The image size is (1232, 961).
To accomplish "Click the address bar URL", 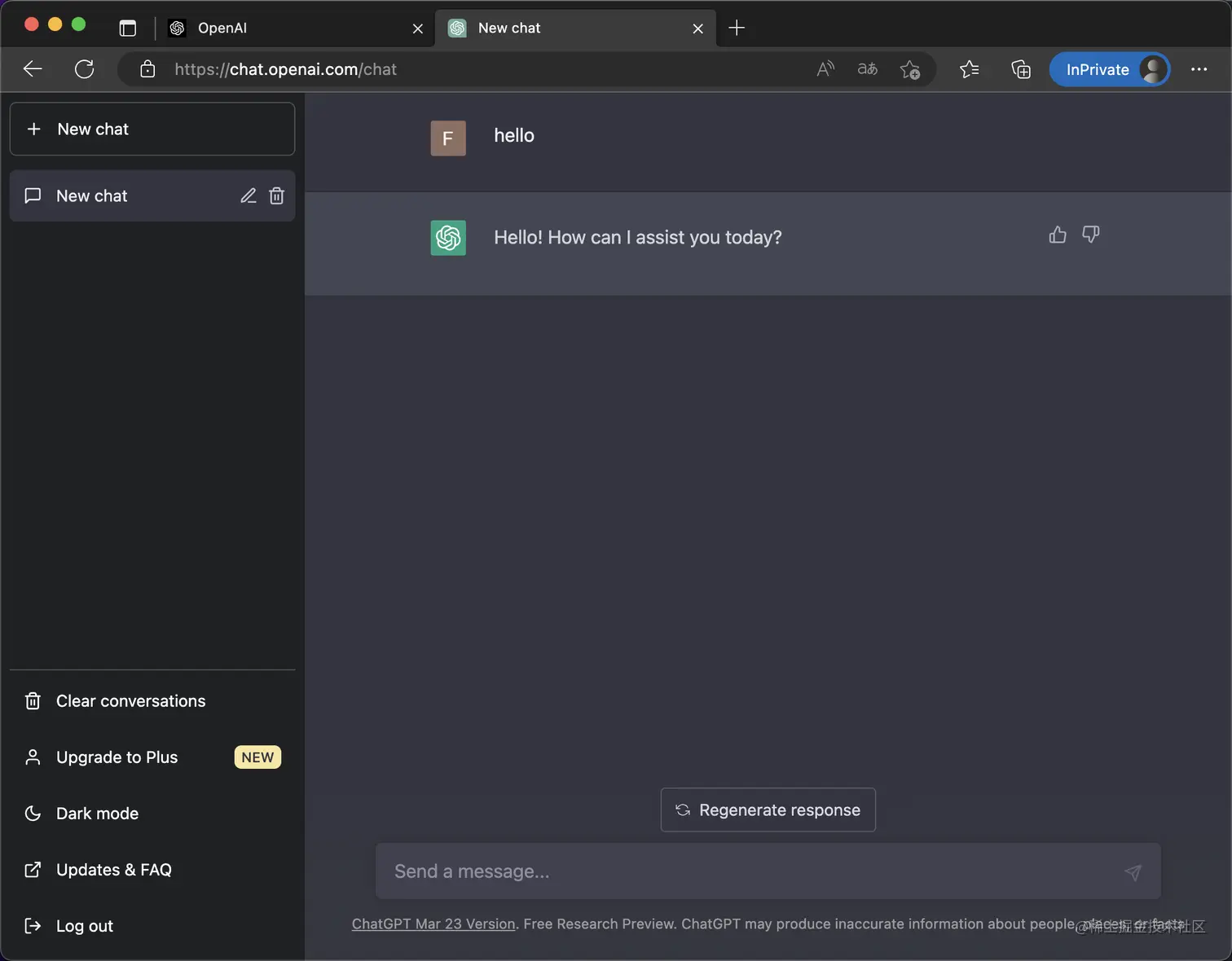I will click(285, 69).
